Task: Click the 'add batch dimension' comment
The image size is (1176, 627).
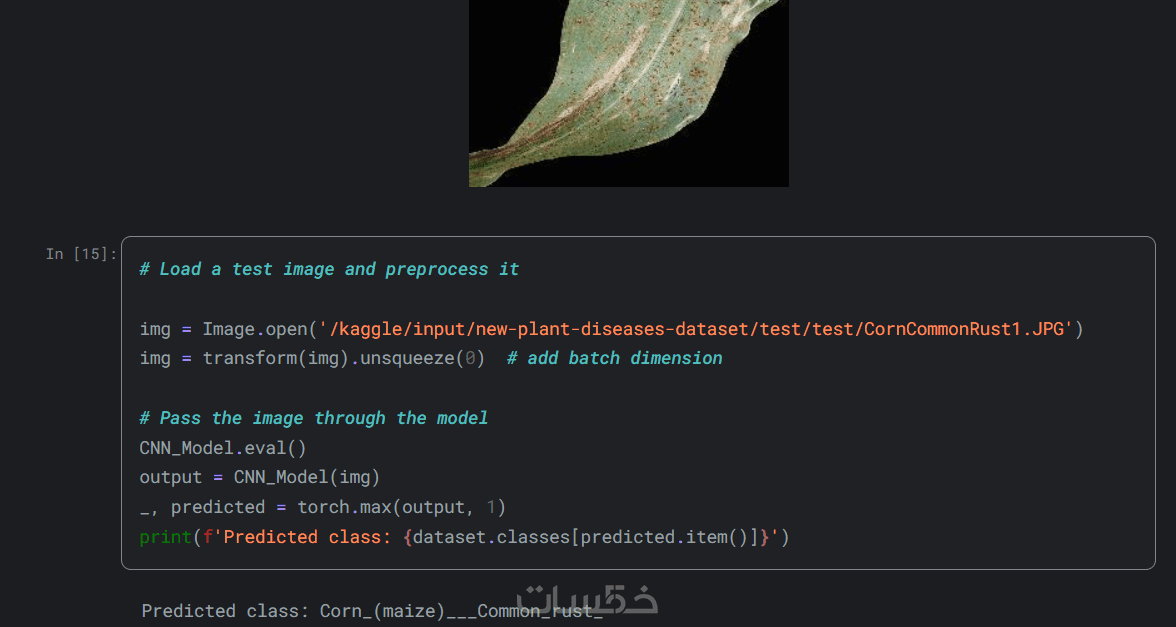Action: coord(624,358)
